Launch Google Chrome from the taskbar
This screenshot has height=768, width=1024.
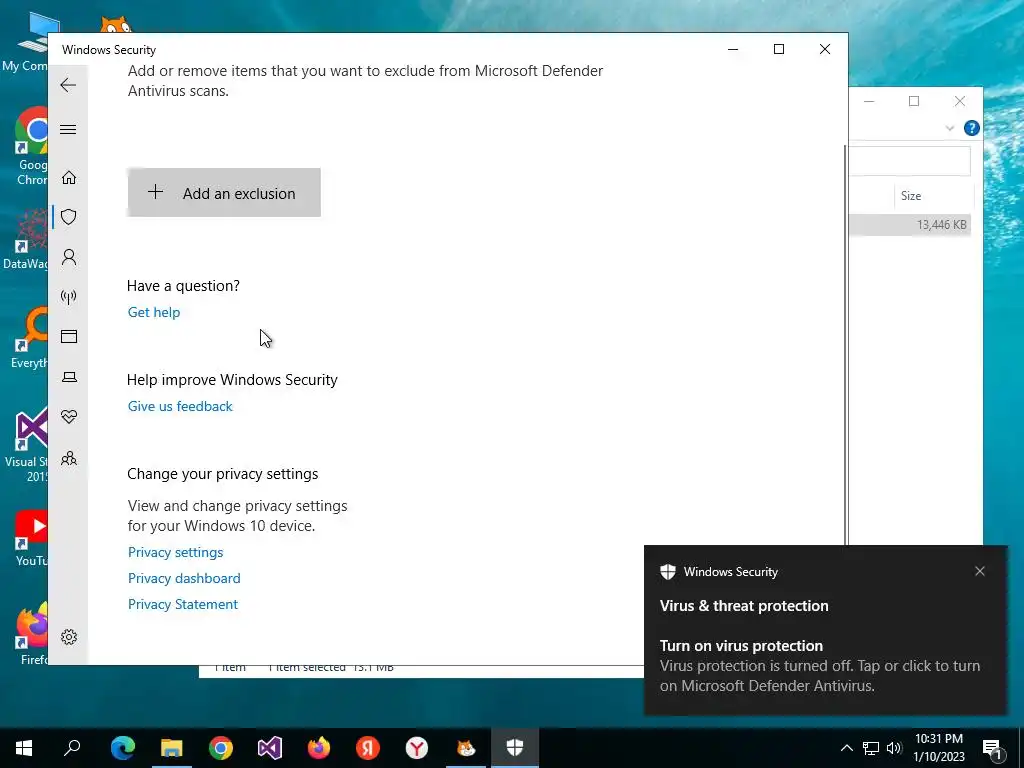pyautogui.click(x=221, y=748)
